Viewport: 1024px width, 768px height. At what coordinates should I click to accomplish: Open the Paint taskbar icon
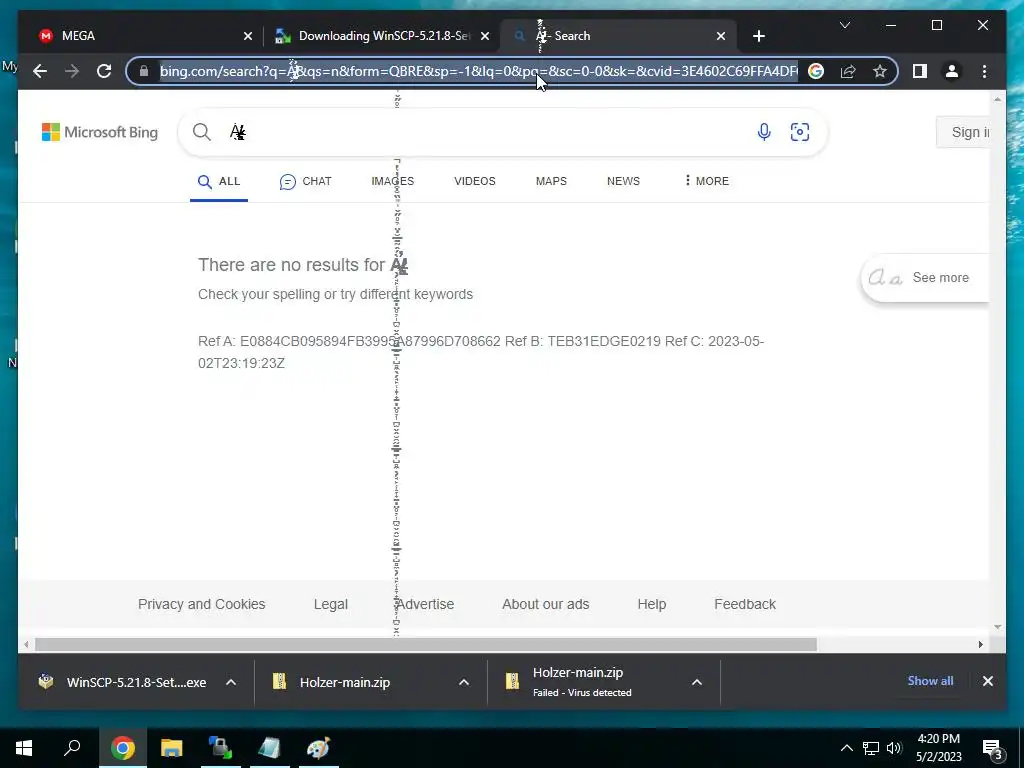pos(319,748)
